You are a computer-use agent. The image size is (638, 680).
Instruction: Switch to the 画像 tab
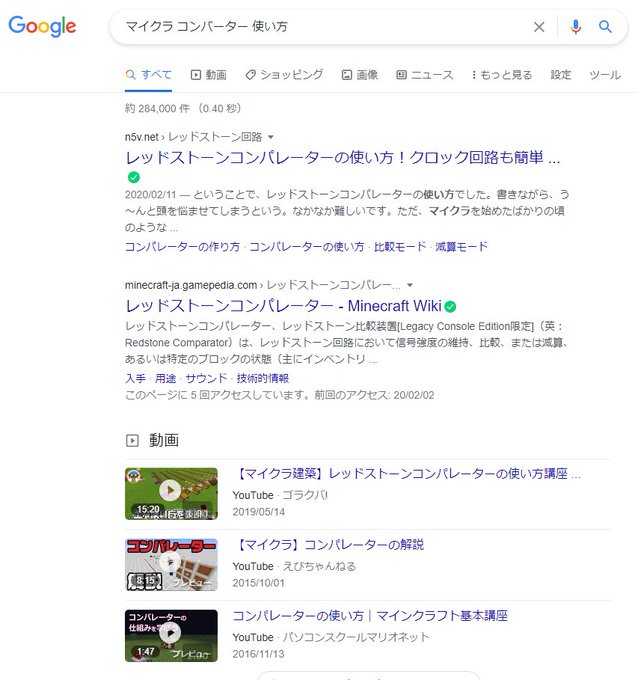[360, 75]
